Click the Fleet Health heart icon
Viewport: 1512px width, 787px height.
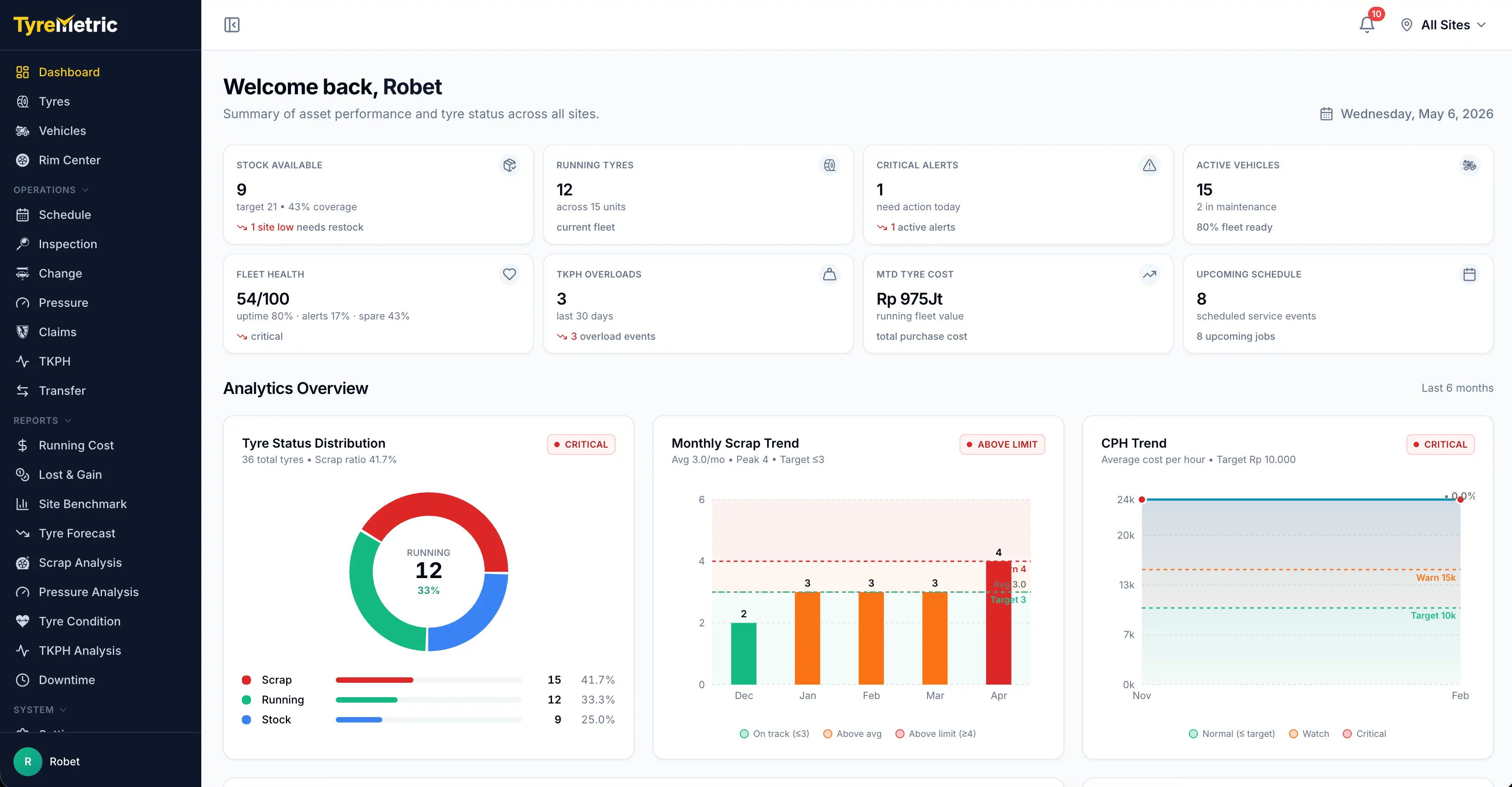pyautogui.click(x=510, y=274)
